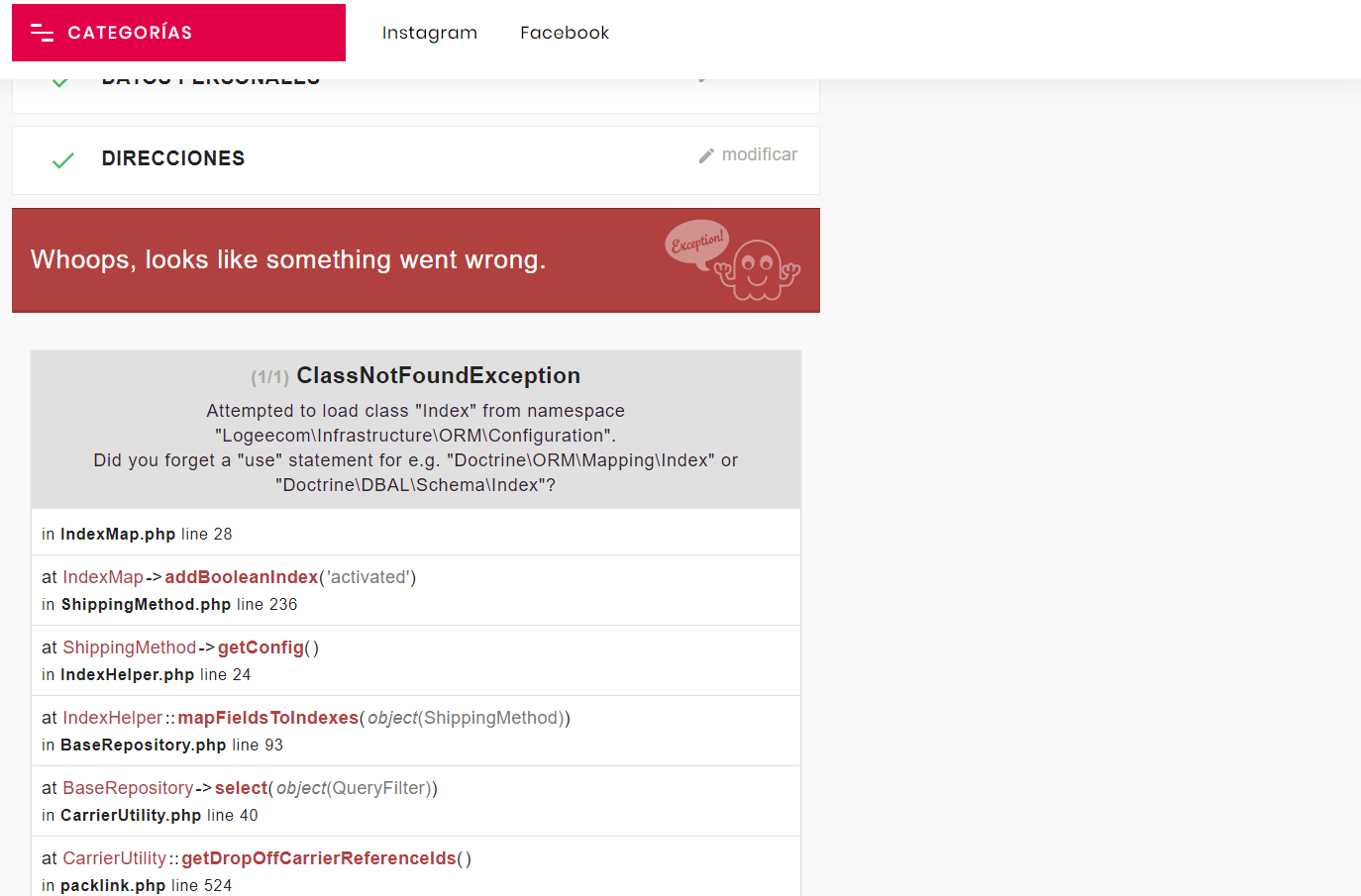Click the CarrierUtility class name

115,858
